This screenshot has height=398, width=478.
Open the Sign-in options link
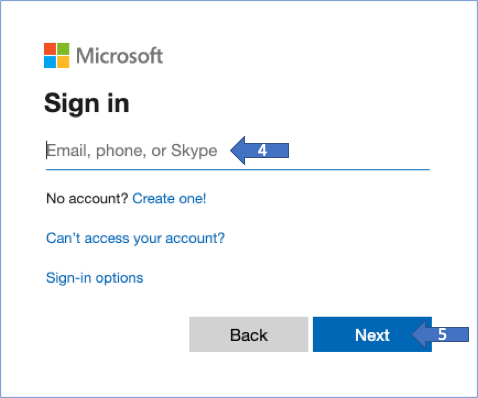click(x=95, y=278)
